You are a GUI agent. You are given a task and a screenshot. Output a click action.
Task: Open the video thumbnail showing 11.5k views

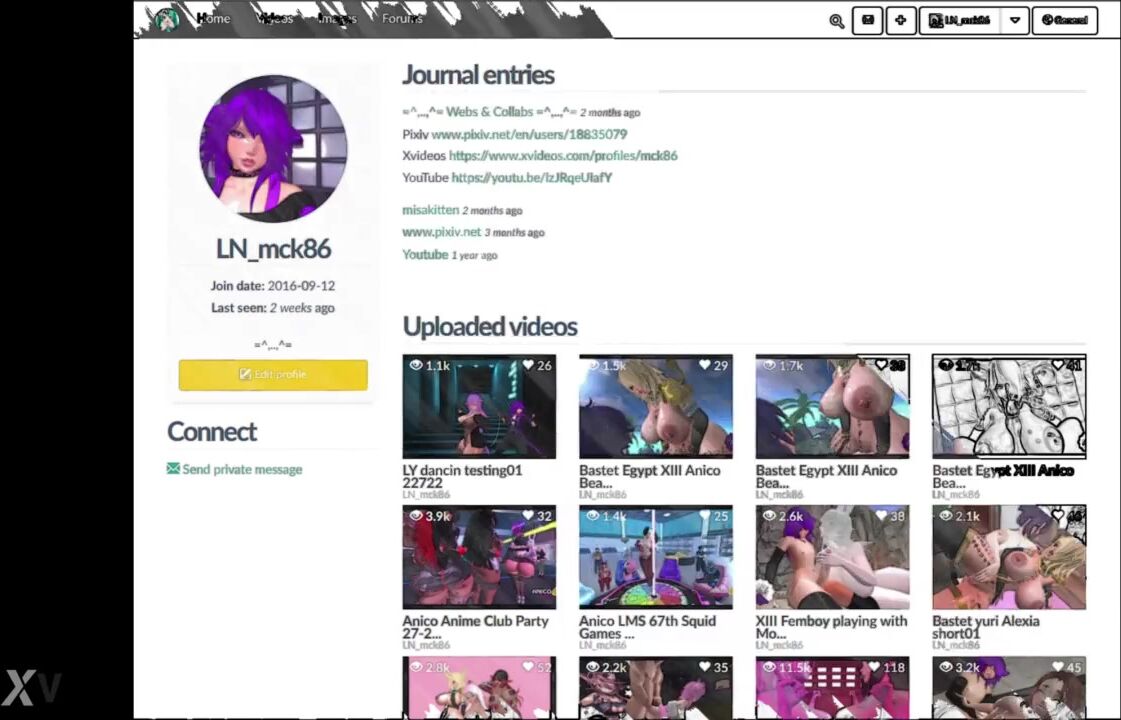tap(832, 687)
